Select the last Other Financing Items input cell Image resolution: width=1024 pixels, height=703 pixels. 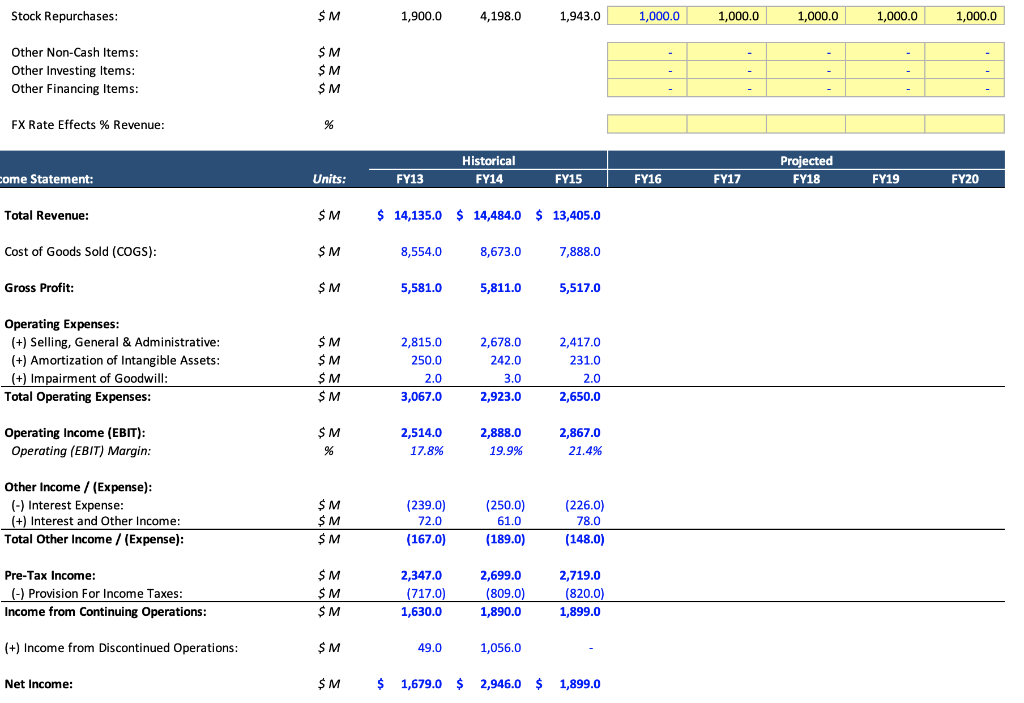(962, 88)
